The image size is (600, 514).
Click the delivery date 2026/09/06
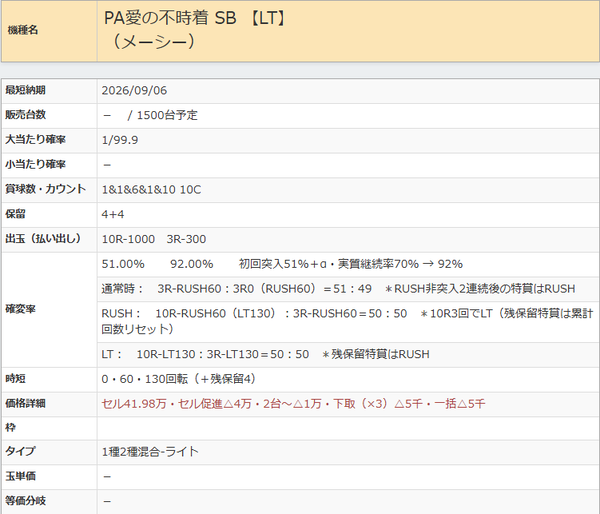(134, 90)
